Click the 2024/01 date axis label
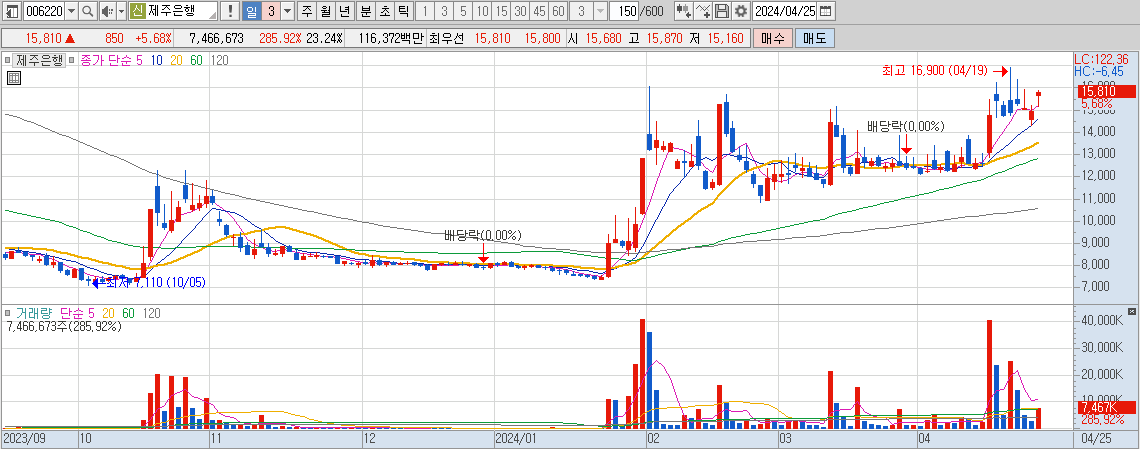The width and height of the screenshot is (1140, 449). pyautogui.click(x=514, y=440)
